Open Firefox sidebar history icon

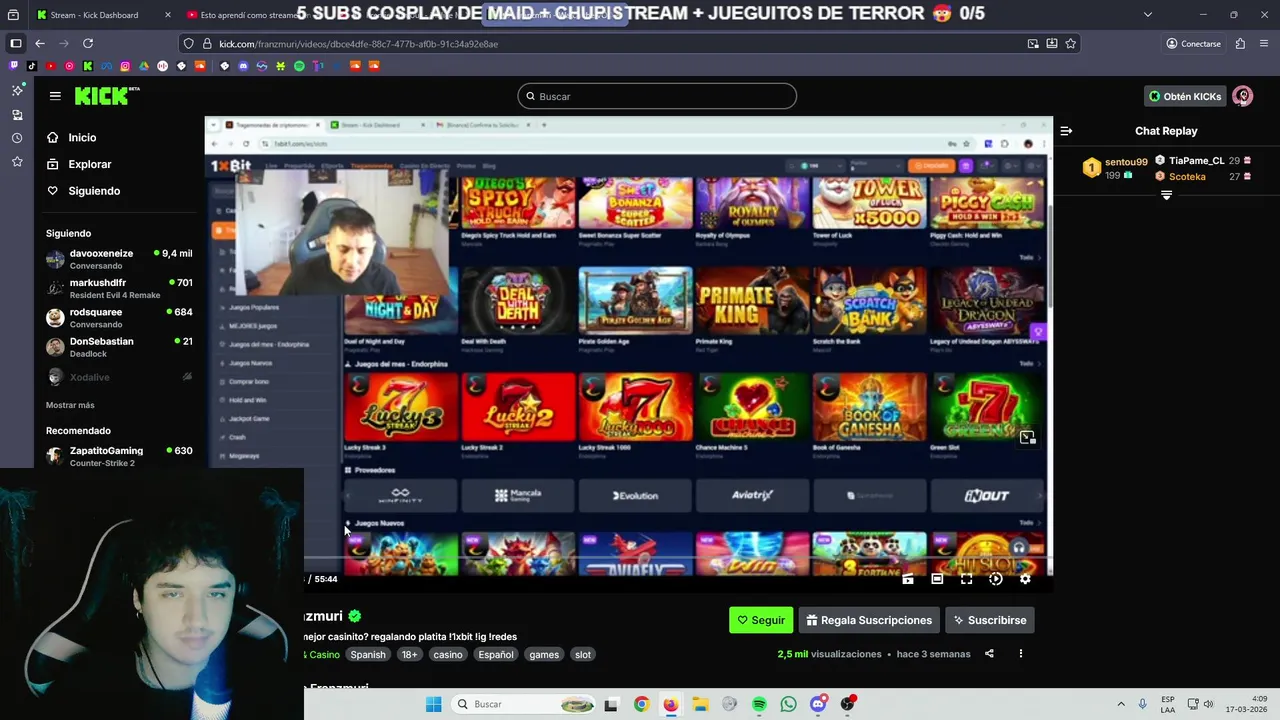(17, 138)
